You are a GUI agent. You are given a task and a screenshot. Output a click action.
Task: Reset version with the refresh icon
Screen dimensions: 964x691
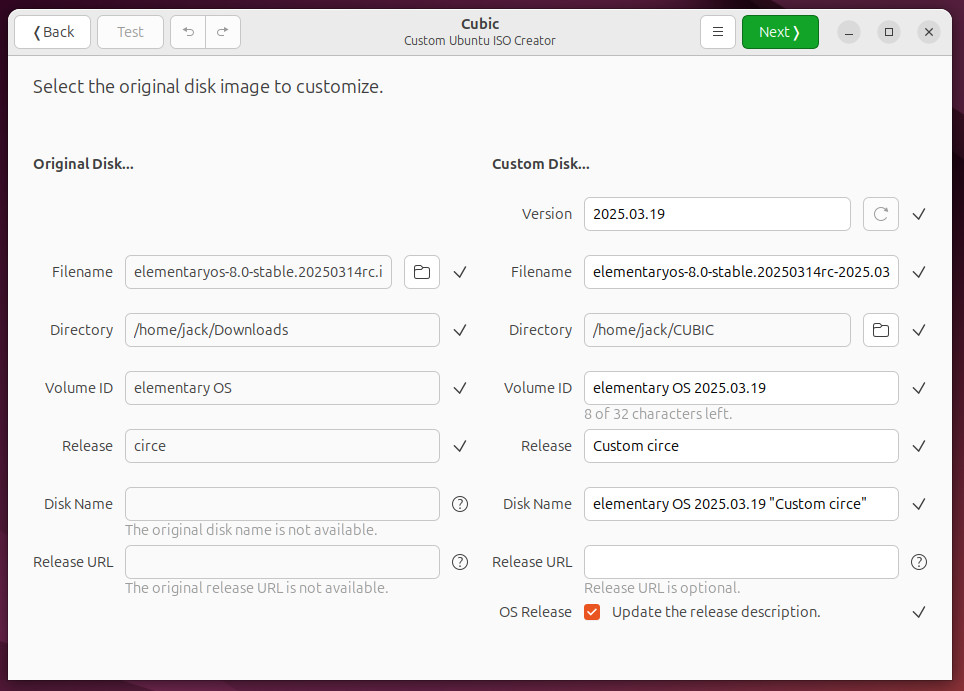click(880, 214)
